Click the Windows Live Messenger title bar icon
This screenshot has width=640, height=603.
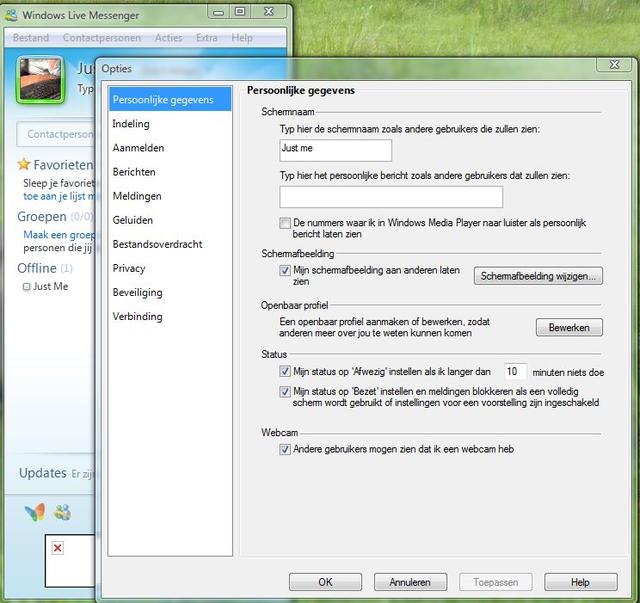click(x=11, y=15)
